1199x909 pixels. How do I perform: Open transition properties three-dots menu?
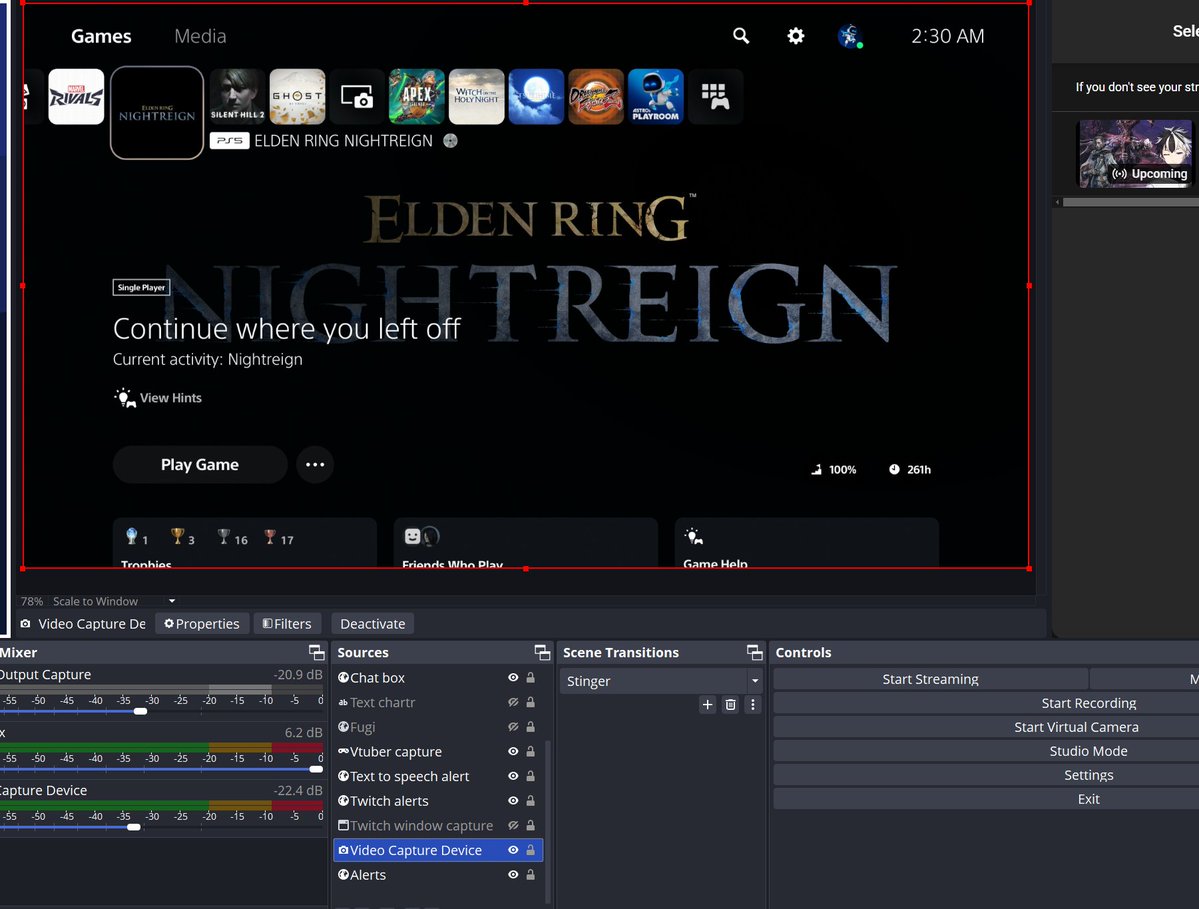pos(752,704)
